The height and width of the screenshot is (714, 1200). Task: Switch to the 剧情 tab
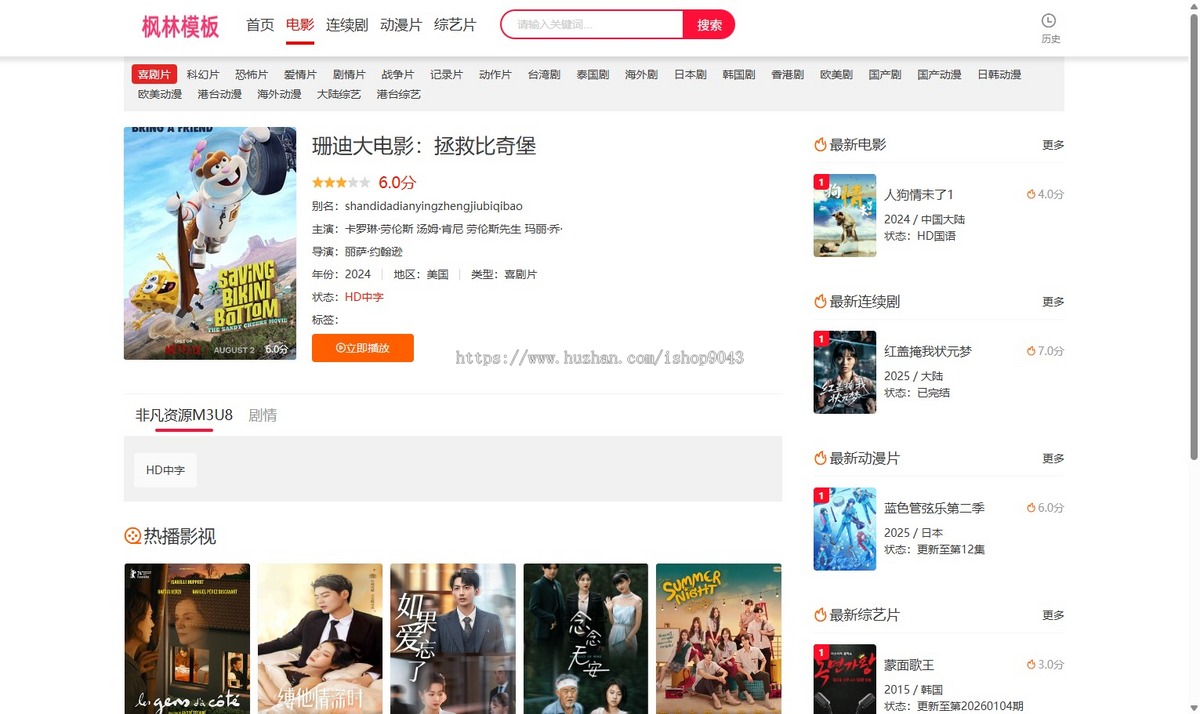point(262,415)
